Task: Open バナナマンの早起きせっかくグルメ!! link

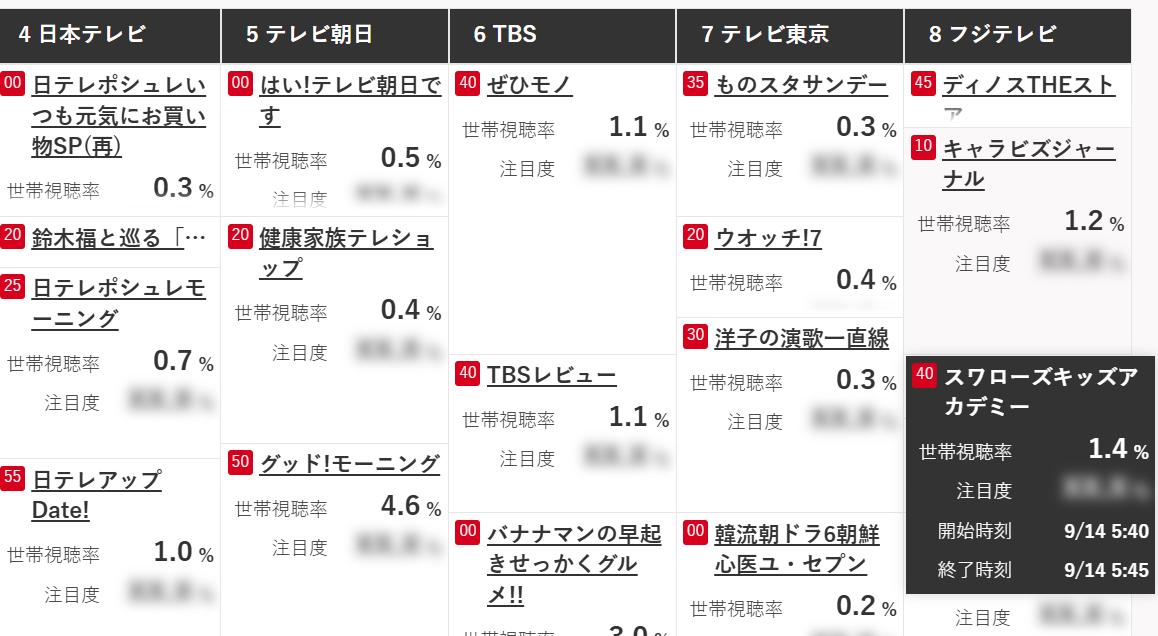Action: [573, 564]
